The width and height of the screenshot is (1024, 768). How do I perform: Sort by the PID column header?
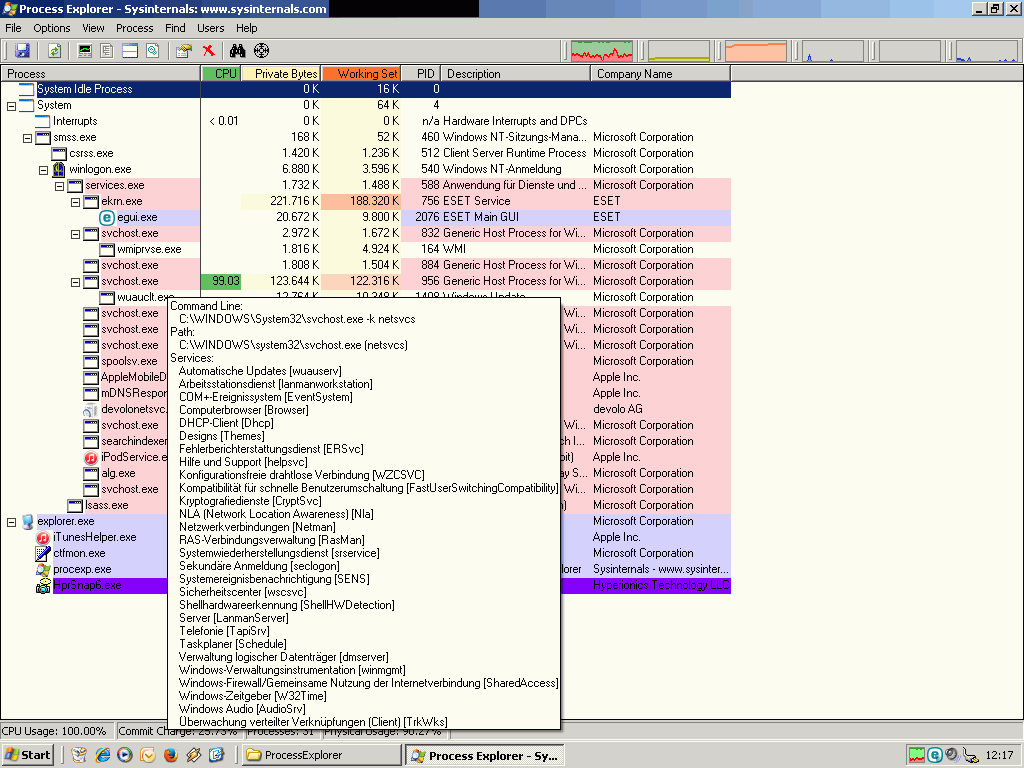(x=421, y=74)
